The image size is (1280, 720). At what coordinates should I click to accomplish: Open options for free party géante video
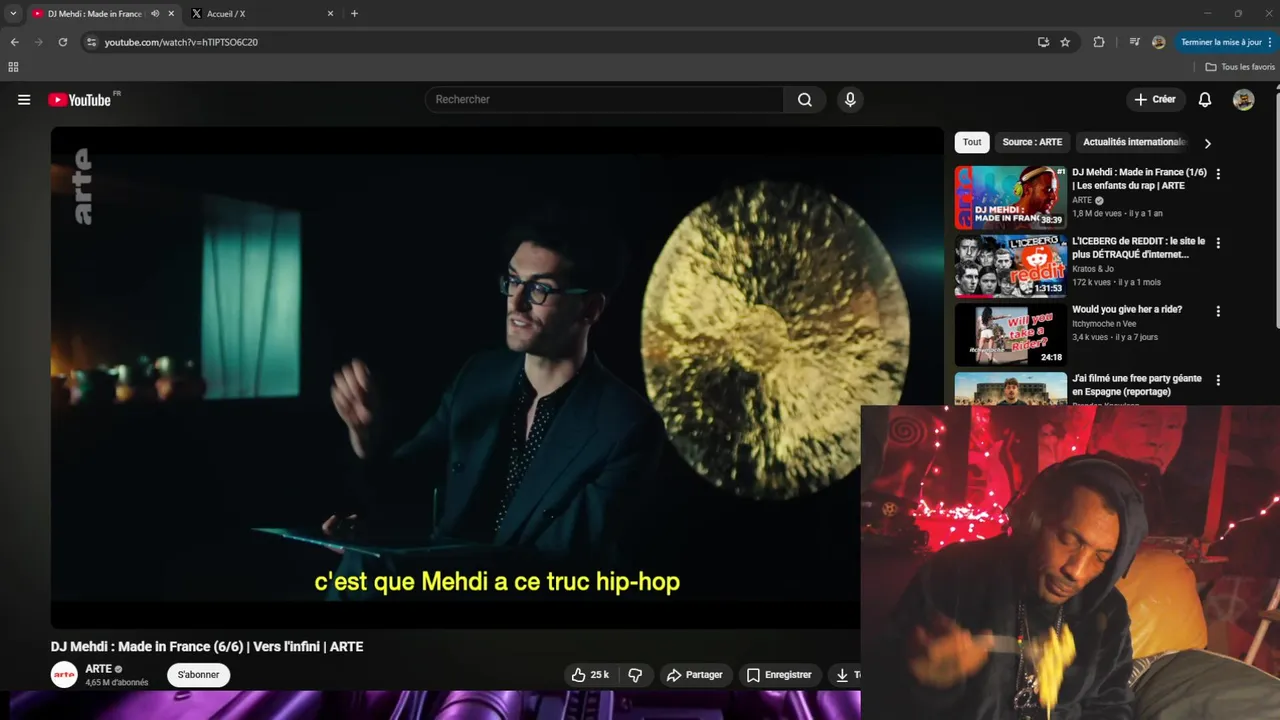(x=1218, y=381)
